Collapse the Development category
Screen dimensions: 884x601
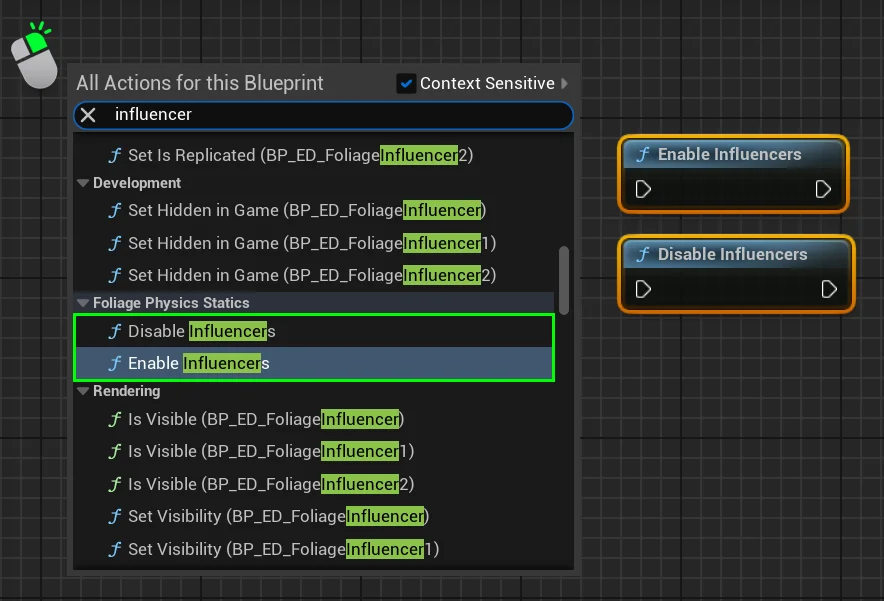point(83,183)
